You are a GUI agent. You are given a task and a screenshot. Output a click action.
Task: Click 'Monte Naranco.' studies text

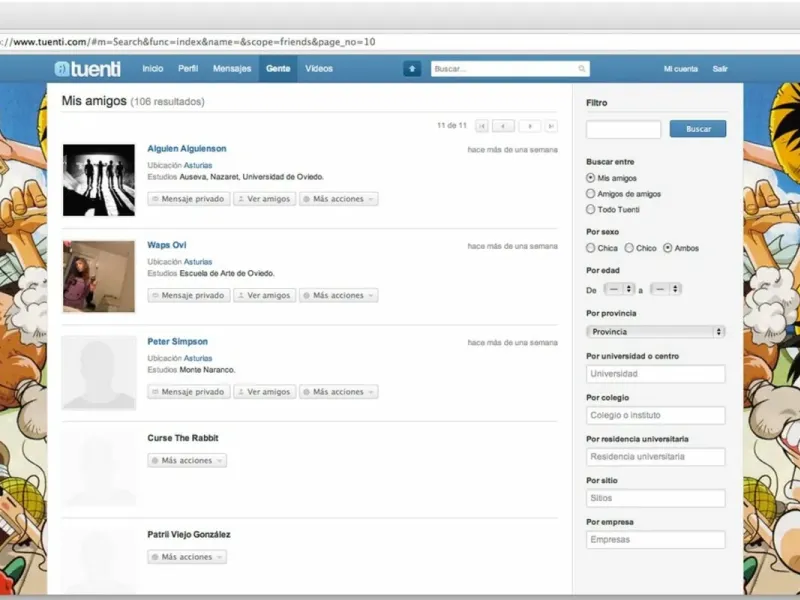tap(207, 370)
